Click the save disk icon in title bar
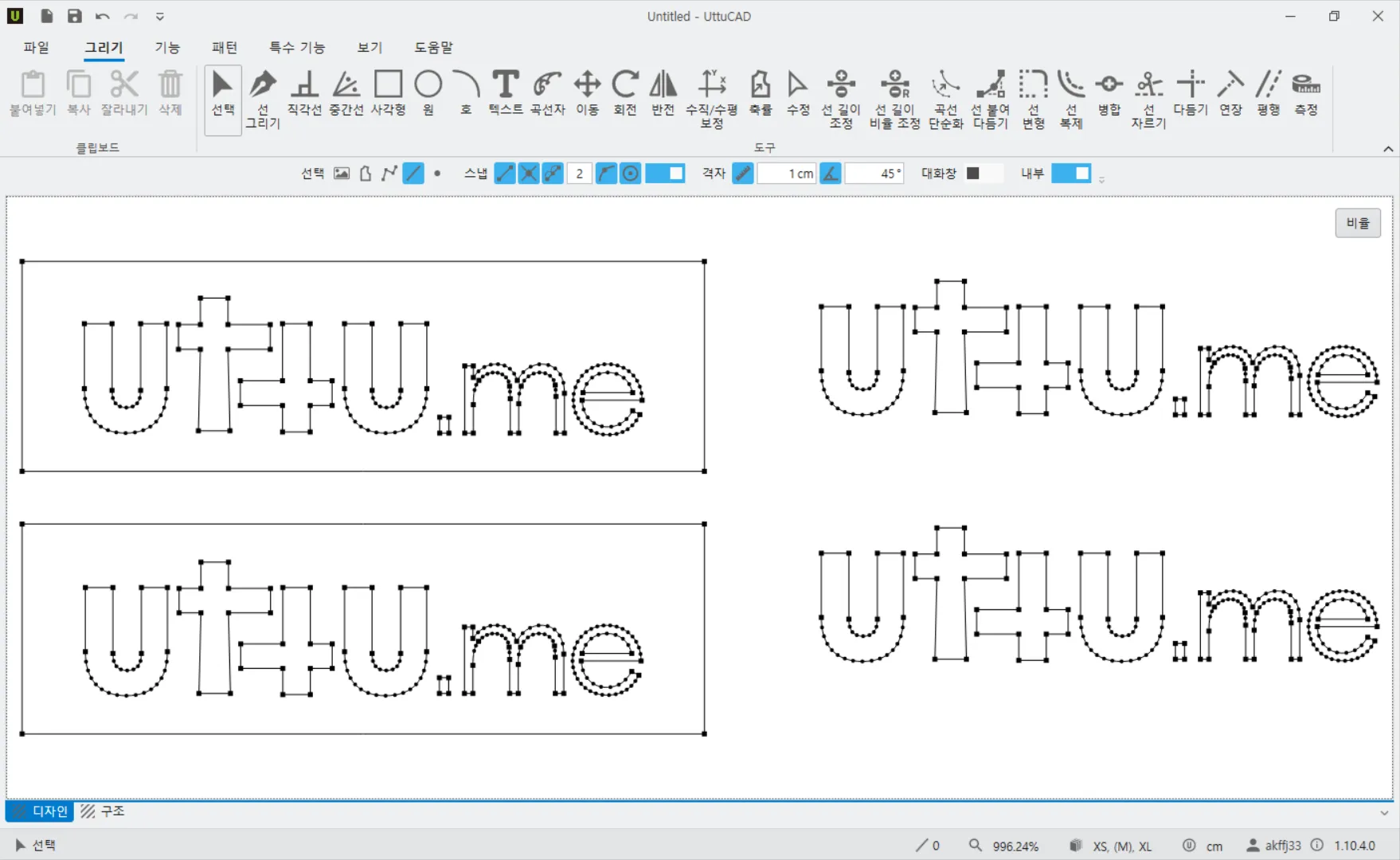This screenshot has height=860, width=1400. (x=75, y=16)
